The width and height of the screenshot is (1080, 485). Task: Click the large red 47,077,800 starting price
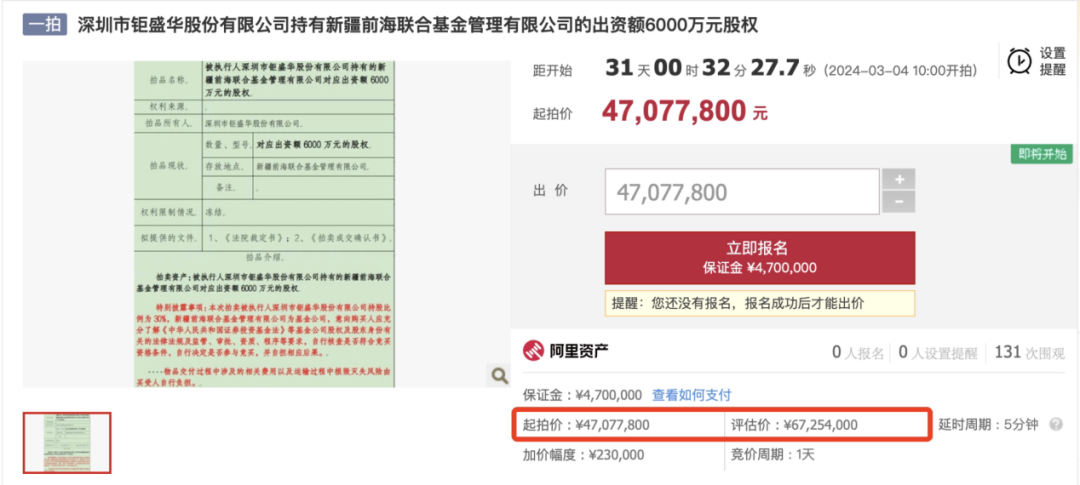point(674,111)
